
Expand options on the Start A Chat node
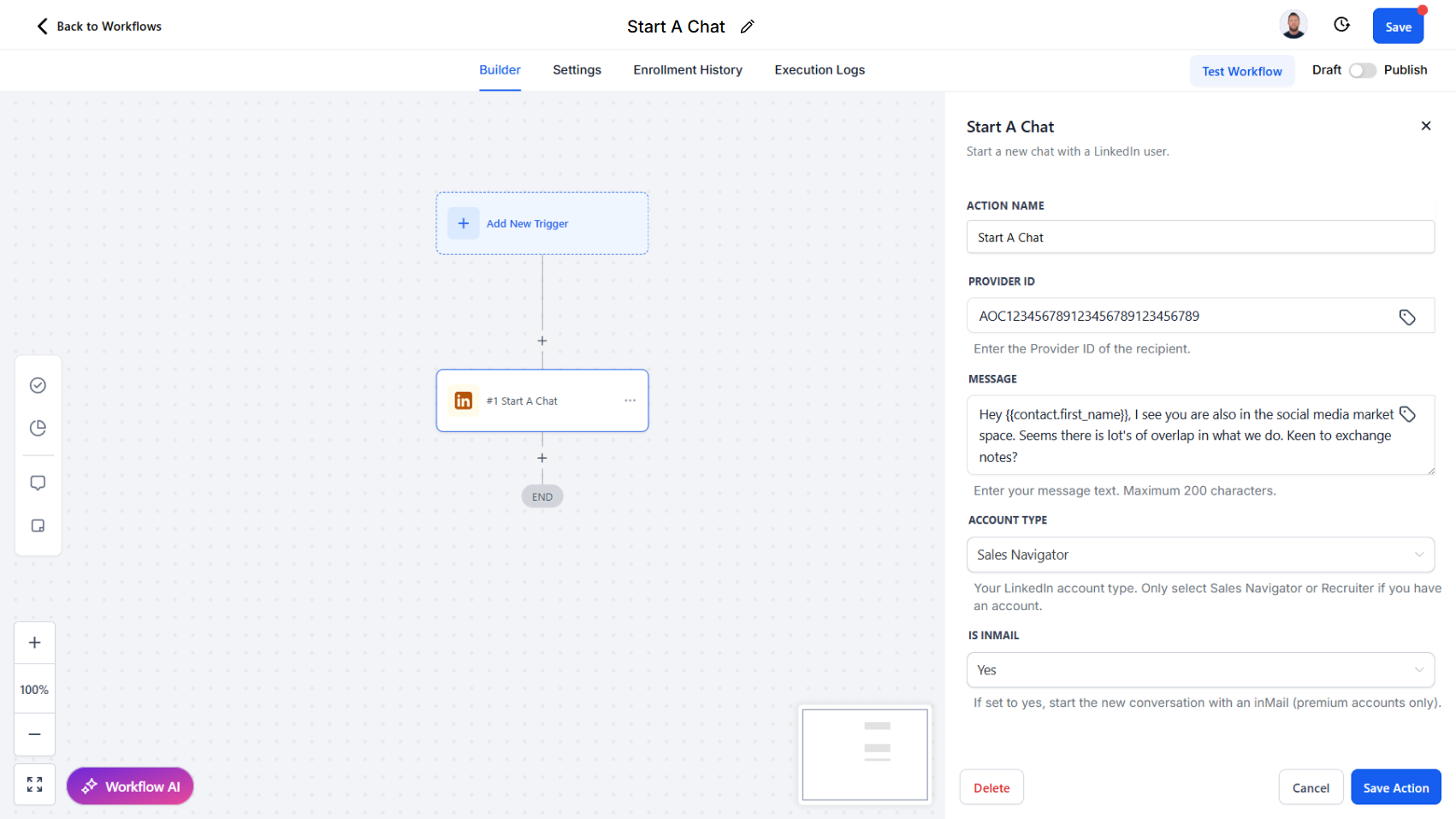(630, 400)
